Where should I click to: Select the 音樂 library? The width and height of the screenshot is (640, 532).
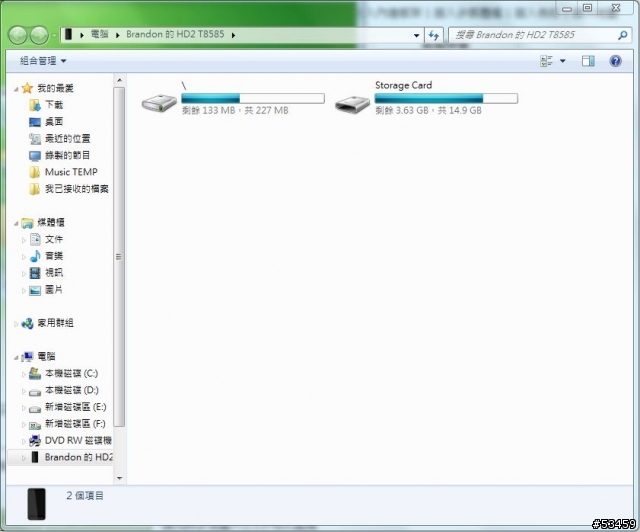(x=54, y=256)
